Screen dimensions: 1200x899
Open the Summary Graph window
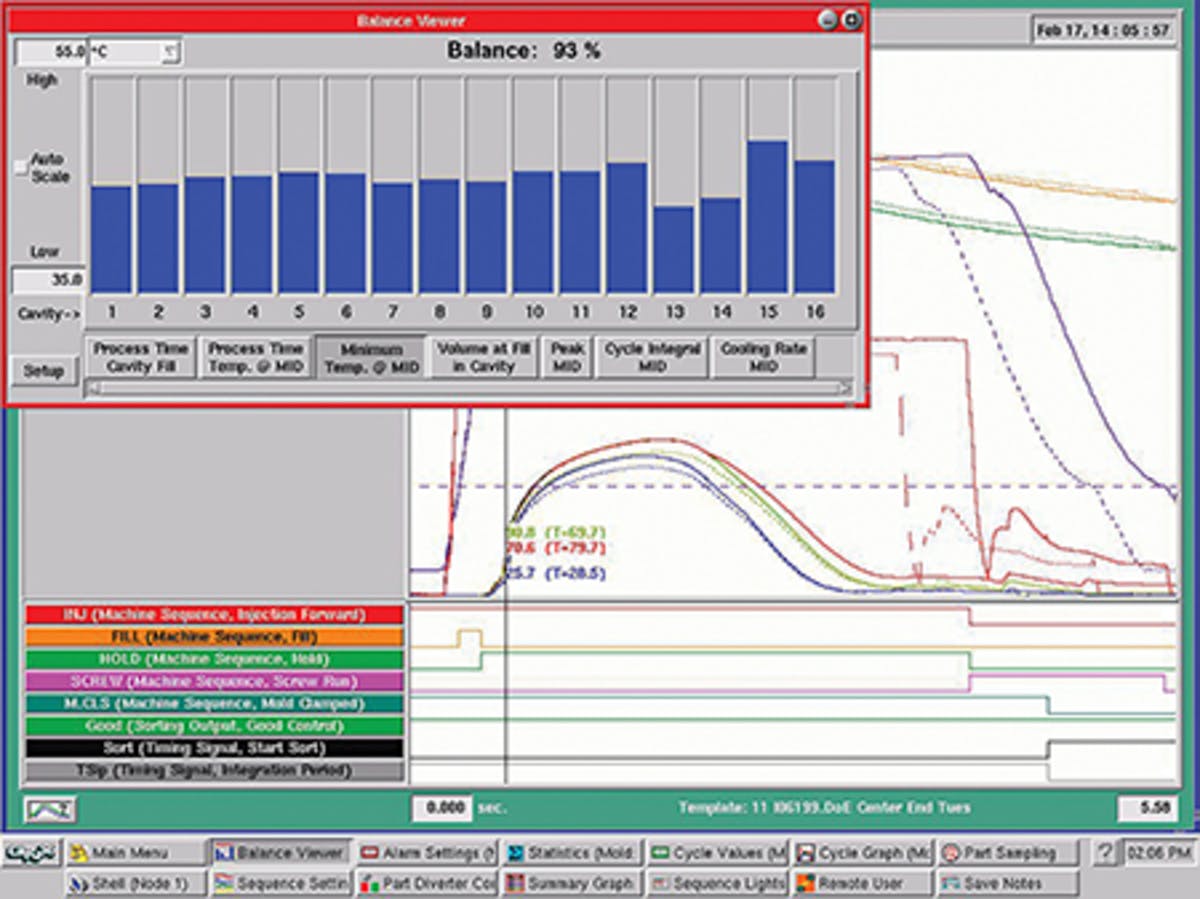(x=572, y=883)
